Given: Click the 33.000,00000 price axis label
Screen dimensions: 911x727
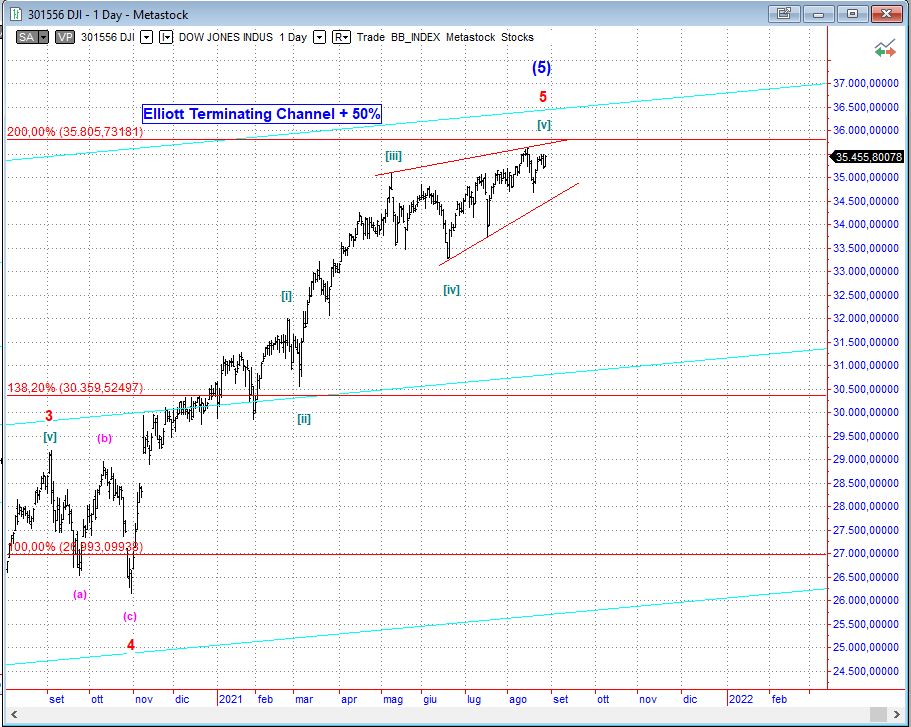Looking at the screenshot, I should tap(866, 271).
